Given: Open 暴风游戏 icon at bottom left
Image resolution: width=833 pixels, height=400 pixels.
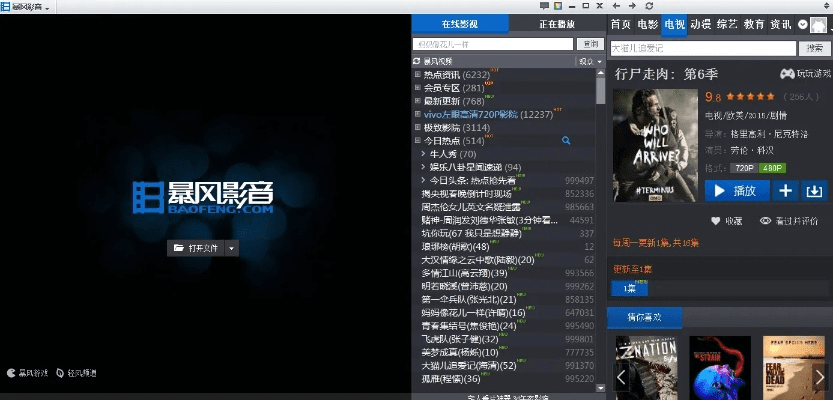Looking at the screenshot, I should 10,373.
